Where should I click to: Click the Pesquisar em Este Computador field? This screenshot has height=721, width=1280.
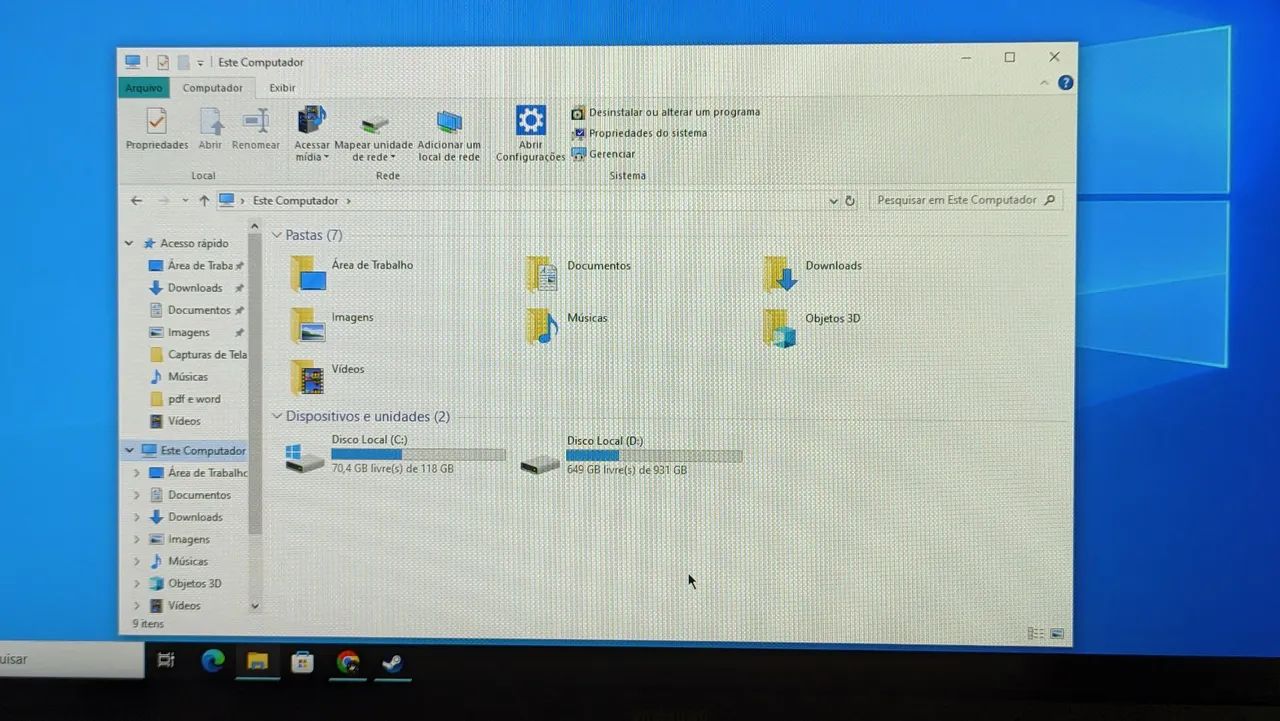pos(966,200)
